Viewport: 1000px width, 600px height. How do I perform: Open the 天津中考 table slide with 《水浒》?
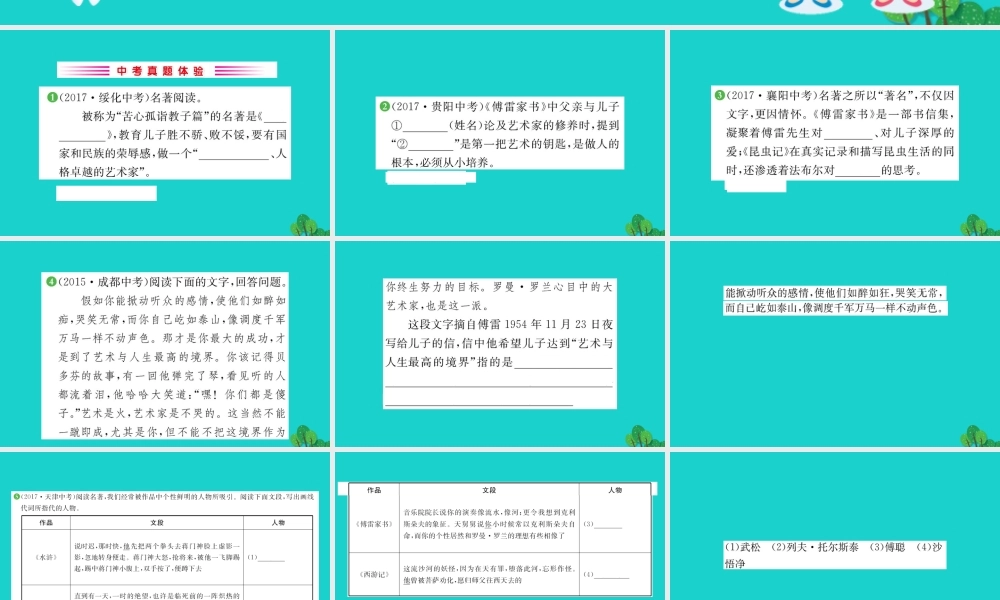point(165,526)
